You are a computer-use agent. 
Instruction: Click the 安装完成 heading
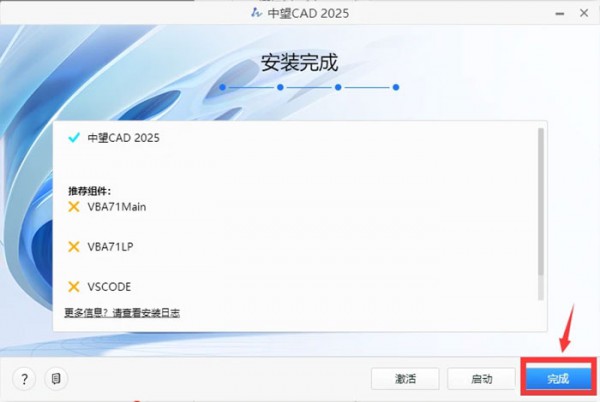pyautogui.click(x=300, y=62)
